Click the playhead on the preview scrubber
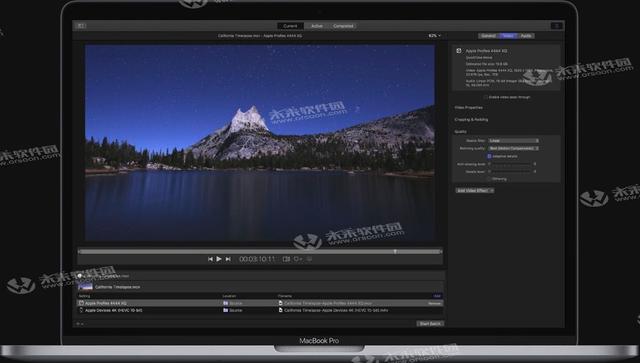The height and width of the screenshot is (363, 640). coord(395,252)
